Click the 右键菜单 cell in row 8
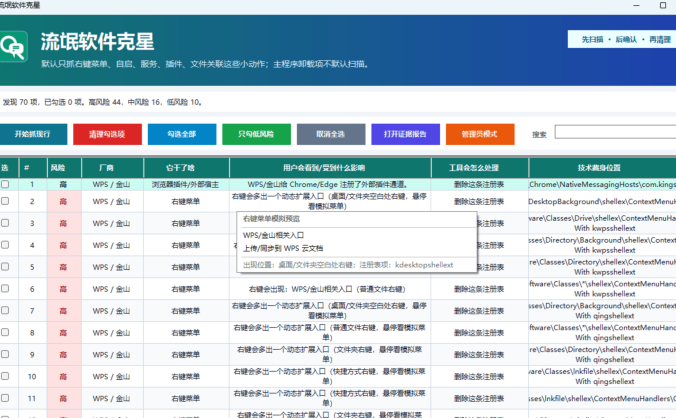The width and height of the screenshot is (676, 418). [x=185, y=333]
